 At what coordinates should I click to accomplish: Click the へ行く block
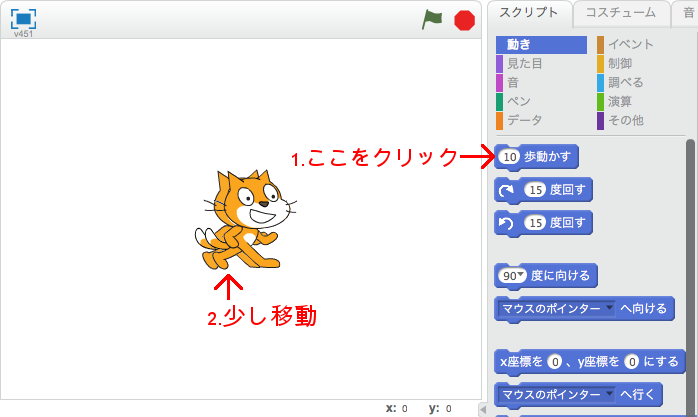(x=578, y=395)
